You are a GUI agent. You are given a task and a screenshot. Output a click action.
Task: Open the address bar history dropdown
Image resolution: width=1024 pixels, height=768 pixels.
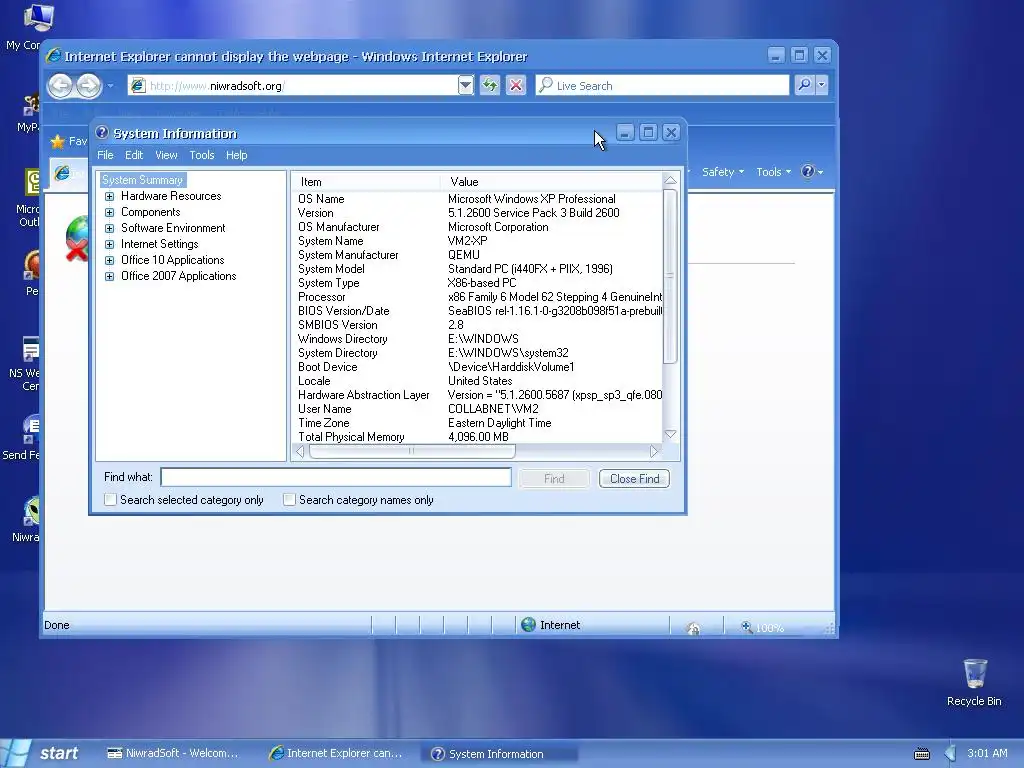click(465, 85)
